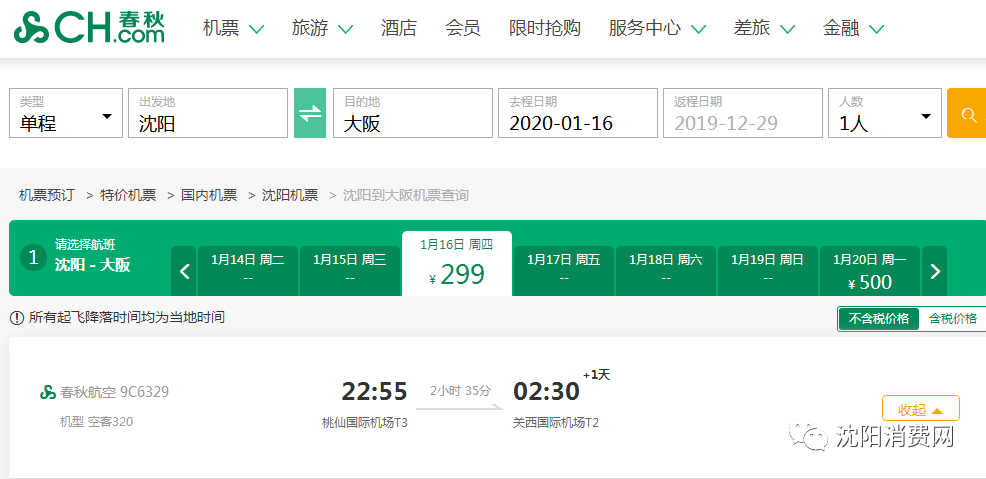
Task: Click the 特价机票 breadcrumb link
Action: pos(128,195)
